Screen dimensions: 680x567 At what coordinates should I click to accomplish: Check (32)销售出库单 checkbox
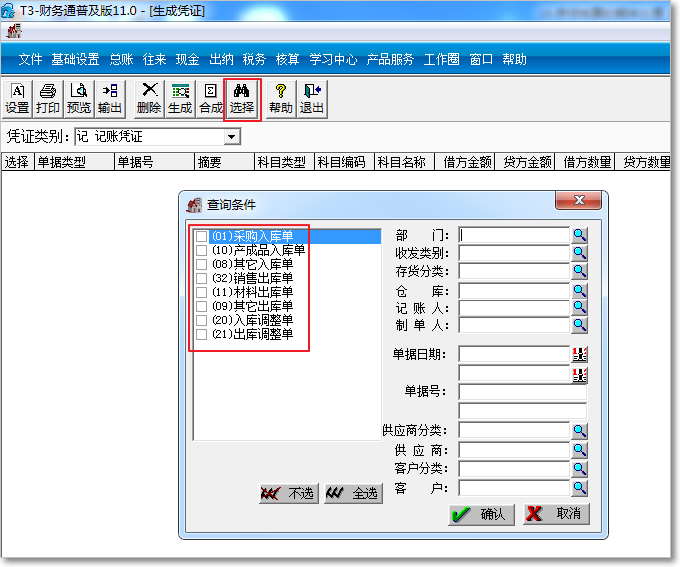201,278
